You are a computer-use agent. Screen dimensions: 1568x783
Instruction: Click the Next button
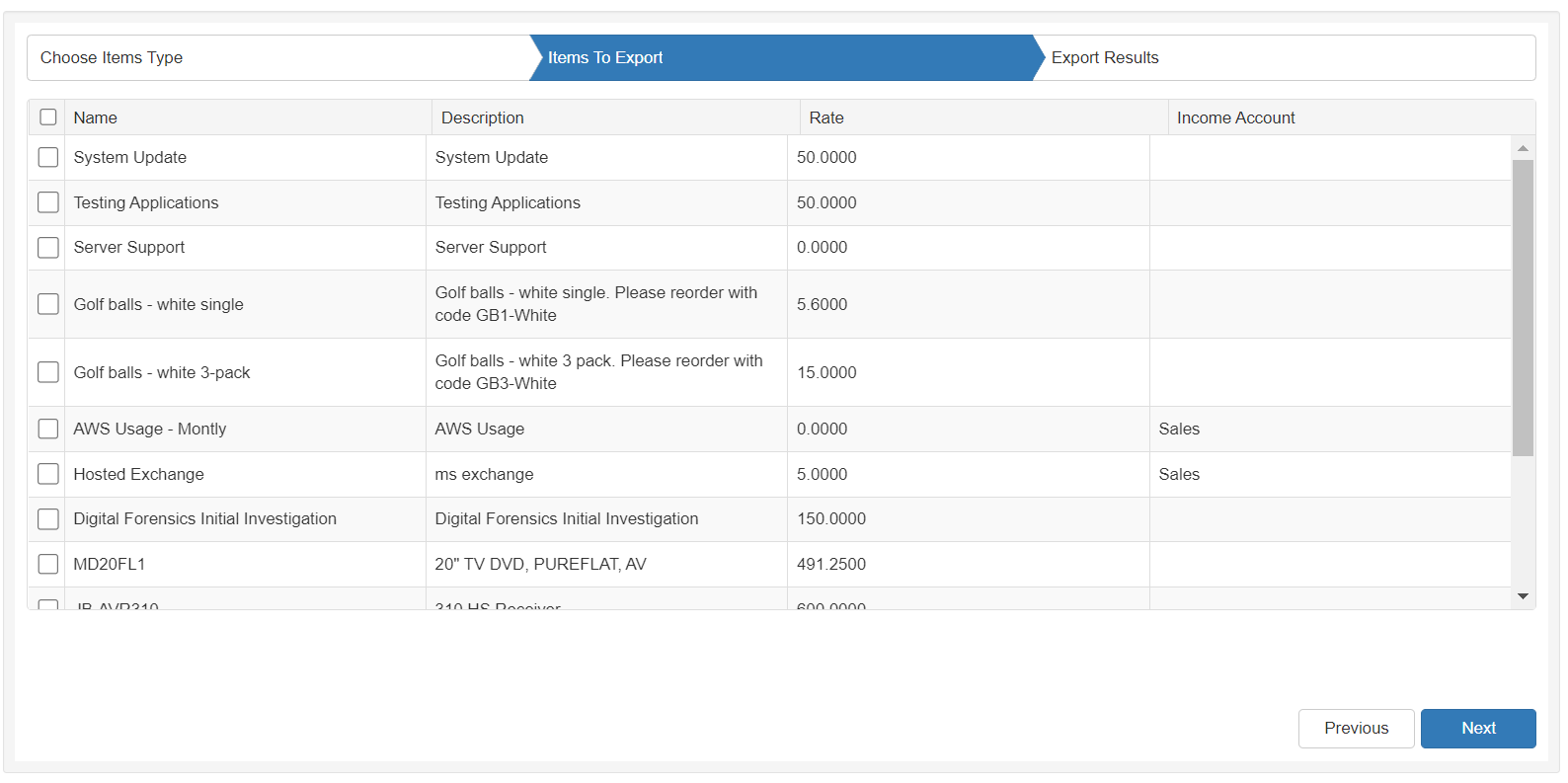click(1477, 728)
